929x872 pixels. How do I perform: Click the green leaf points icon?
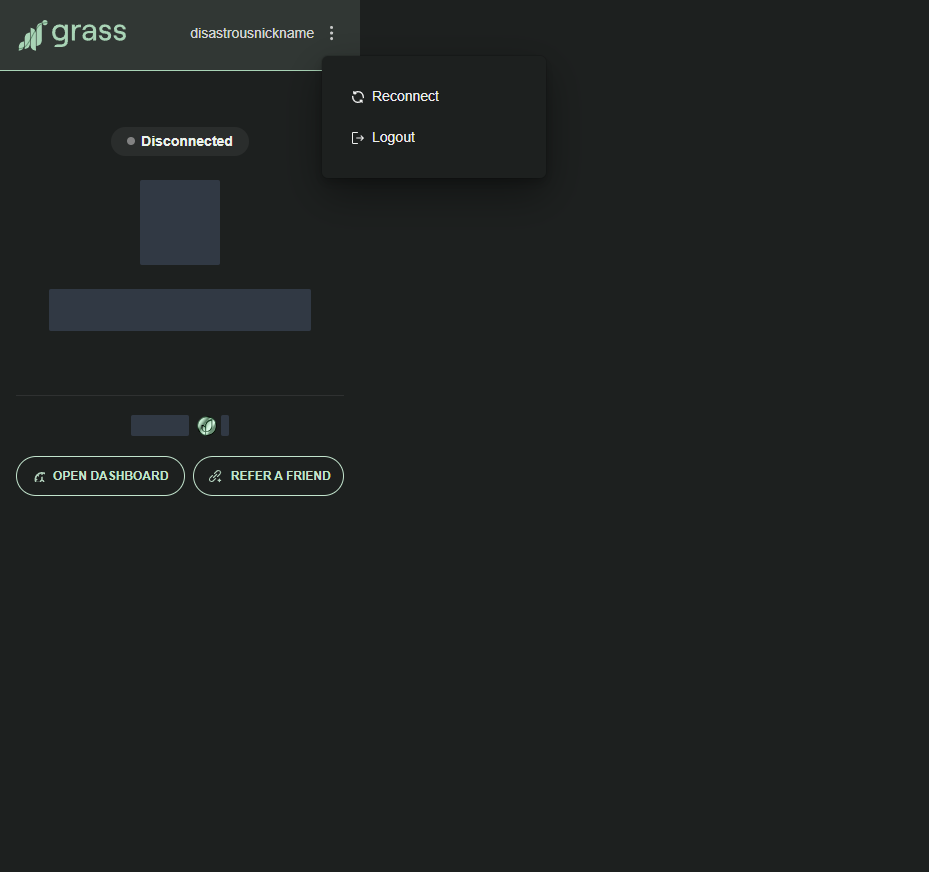click(x=206, y=426)
